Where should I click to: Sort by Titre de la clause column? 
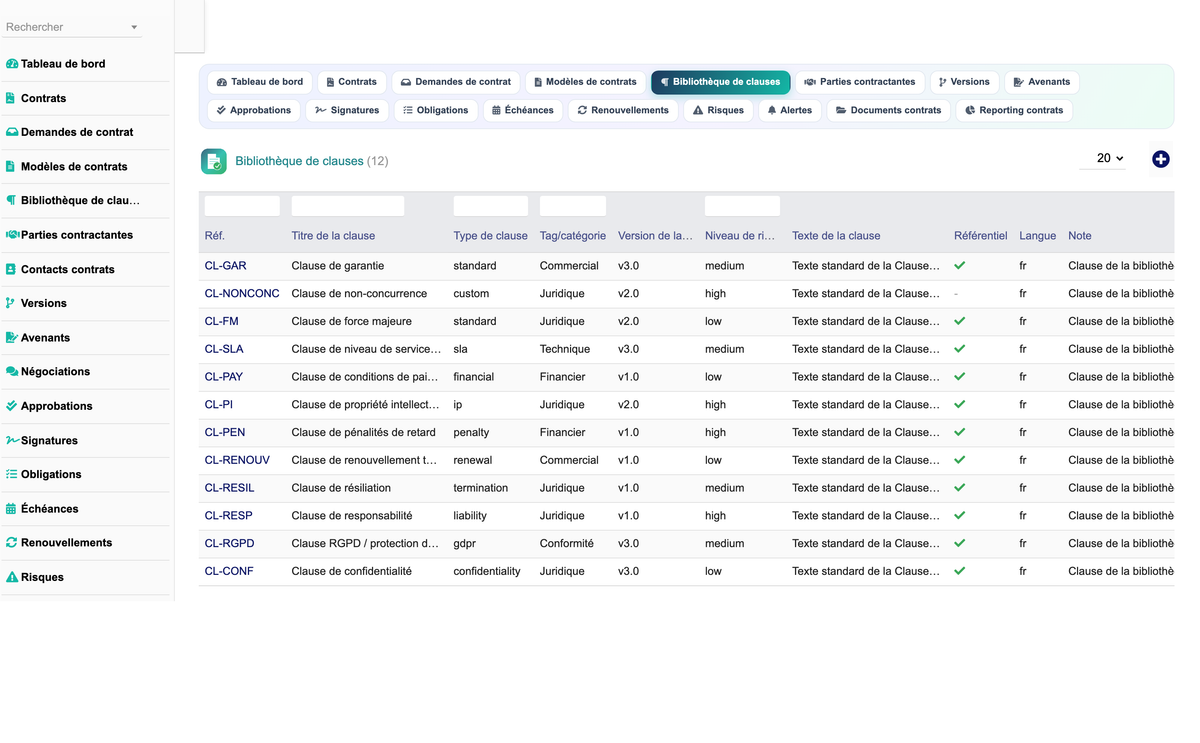point(333,236)
